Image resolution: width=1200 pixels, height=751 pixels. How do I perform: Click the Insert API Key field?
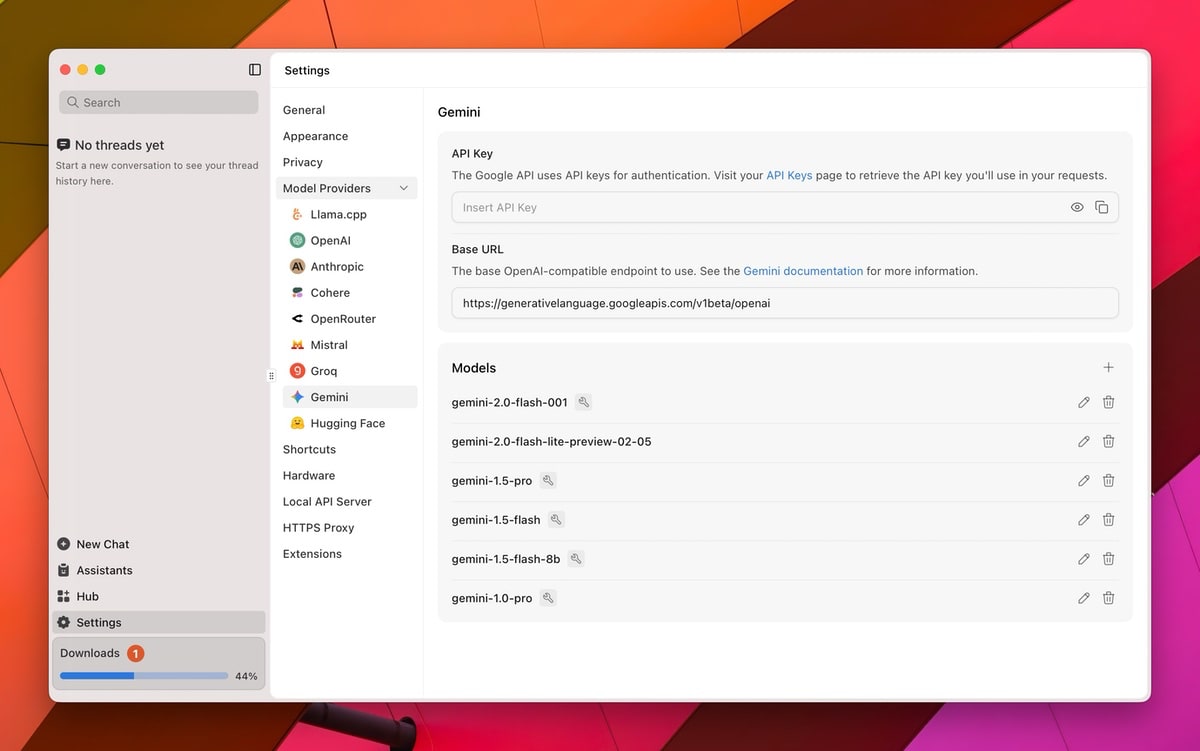pyautogui.click(x=755, y=207)
